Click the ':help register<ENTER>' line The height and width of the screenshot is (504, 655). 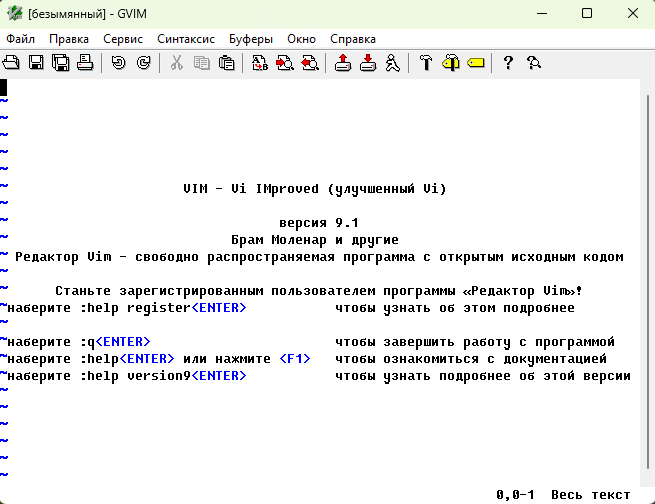163,308
